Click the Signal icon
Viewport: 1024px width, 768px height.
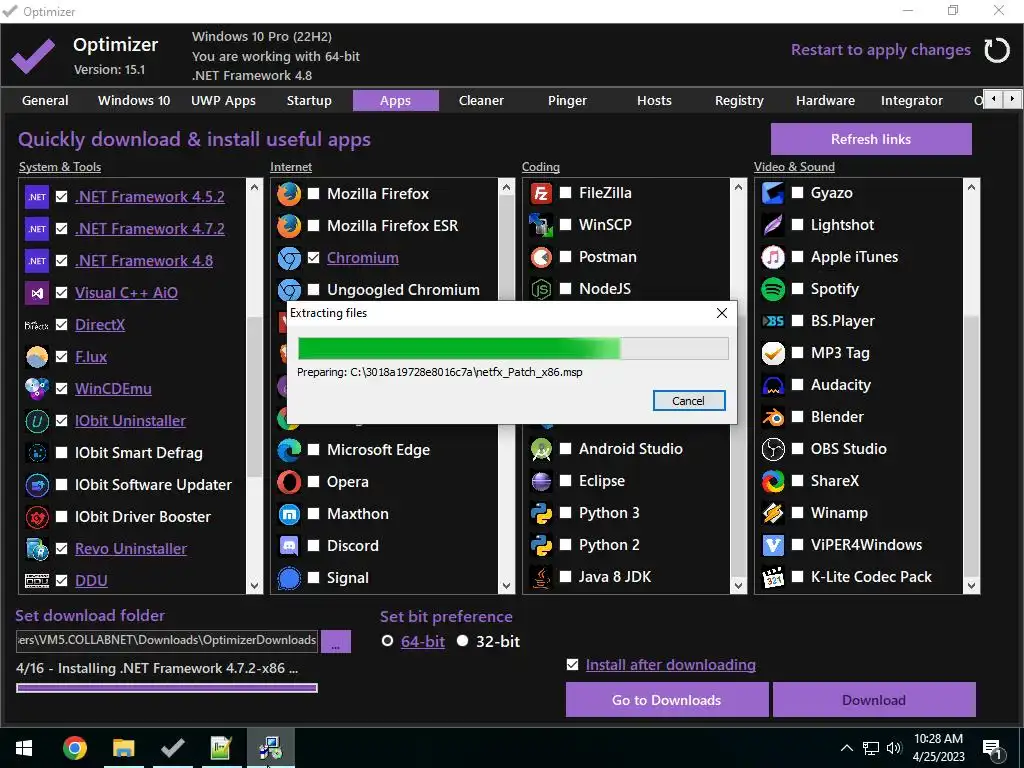tap(289, 577)
